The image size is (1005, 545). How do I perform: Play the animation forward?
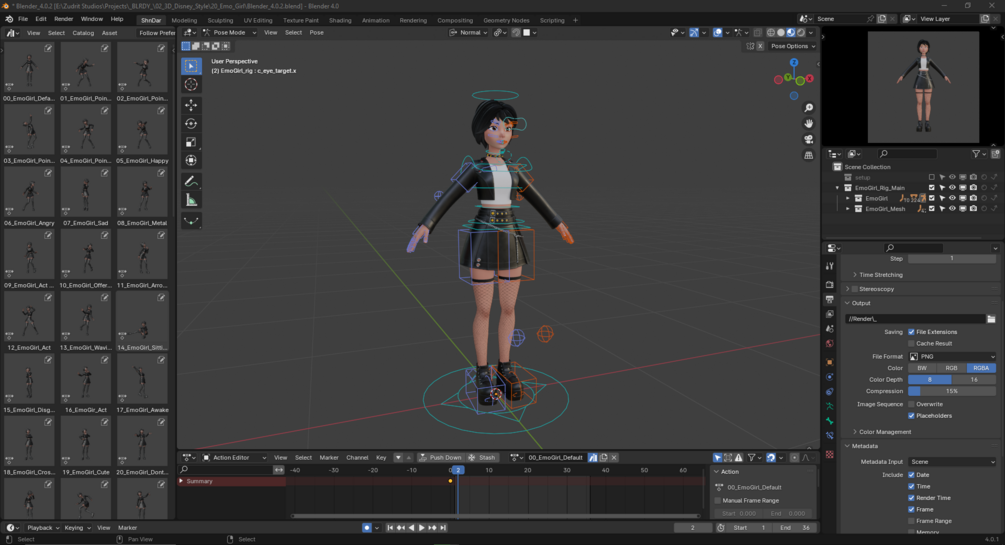pyautogui.click(x=422, y=528)
